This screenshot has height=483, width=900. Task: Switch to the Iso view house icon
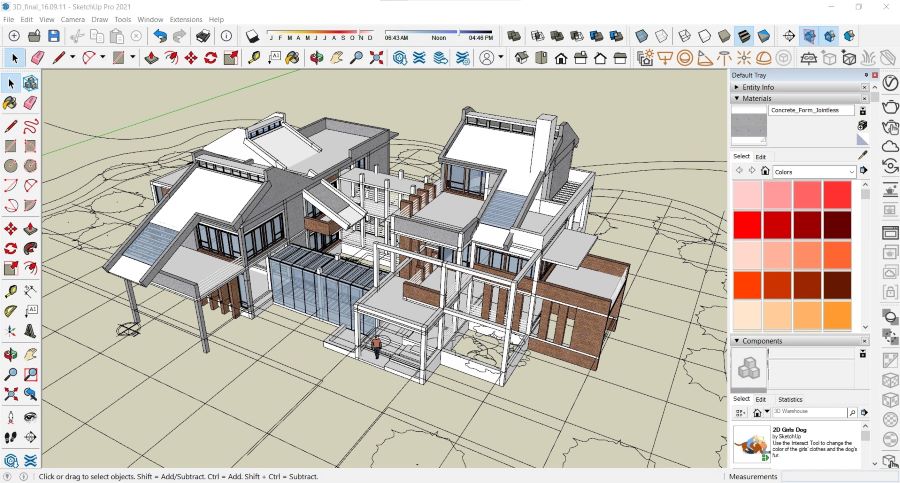click(521, 57)
